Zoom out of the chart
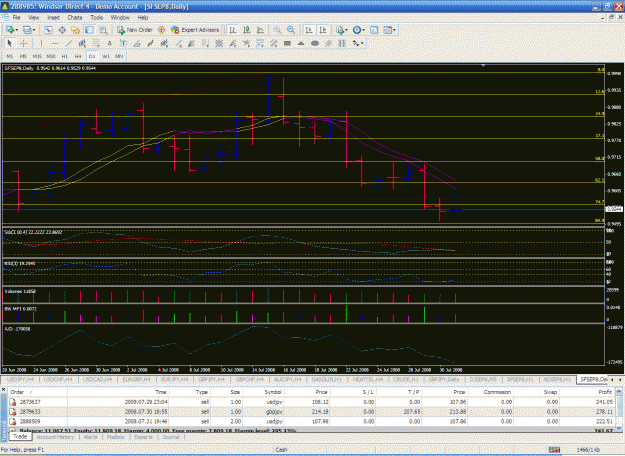The width and height of the screenshot is (625, 456). click(291, 30)
